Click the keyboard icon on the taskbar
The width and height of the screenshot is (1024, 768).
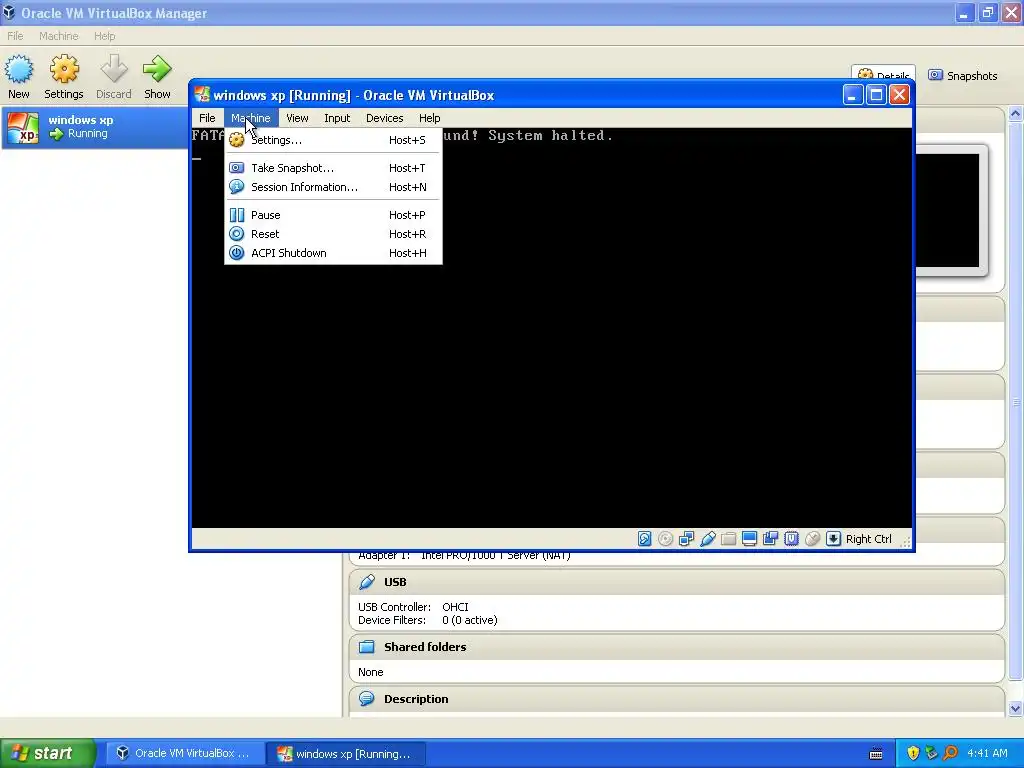(876, 754)
